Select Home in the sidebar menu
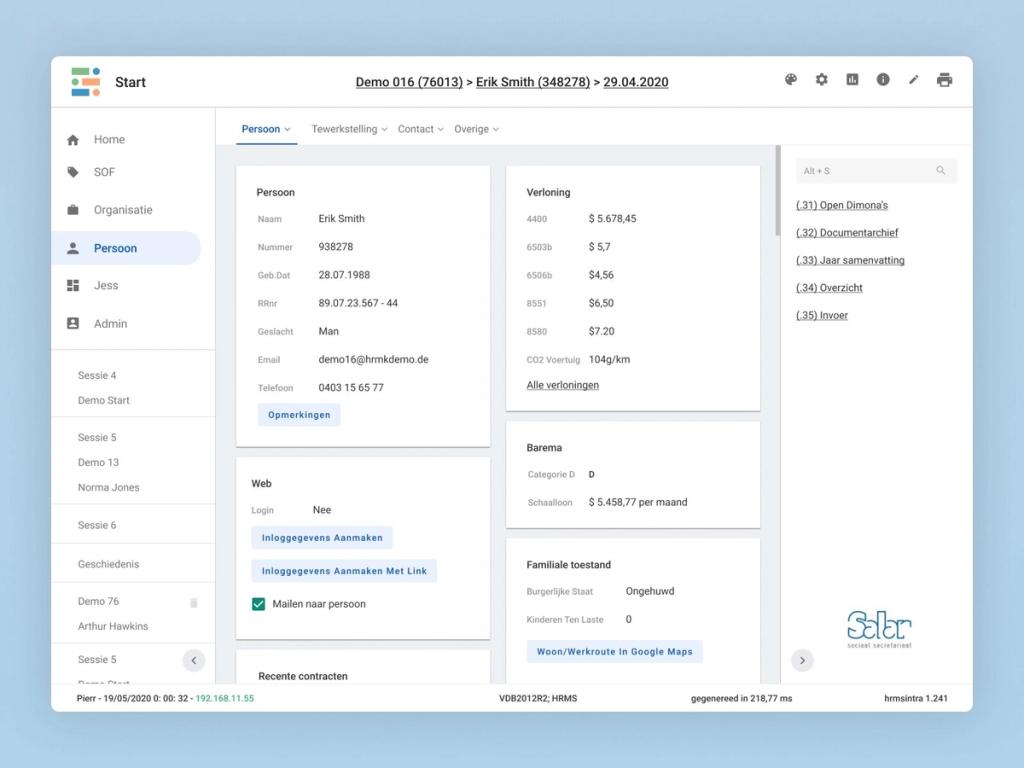The image size is (1024, 768). tap(109, 139)
